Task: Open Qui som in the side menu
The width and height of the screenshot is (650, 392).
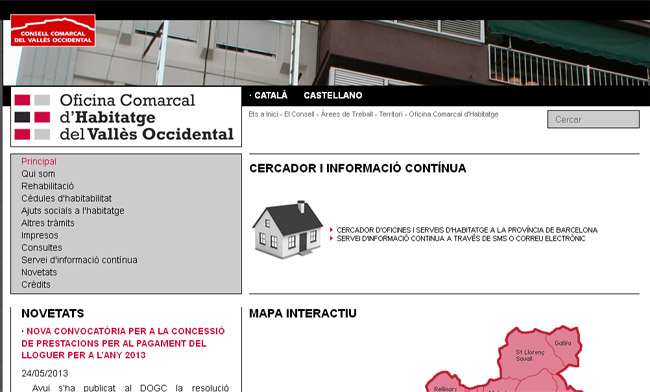Action: pyautogui.click(x=38, y=174)
